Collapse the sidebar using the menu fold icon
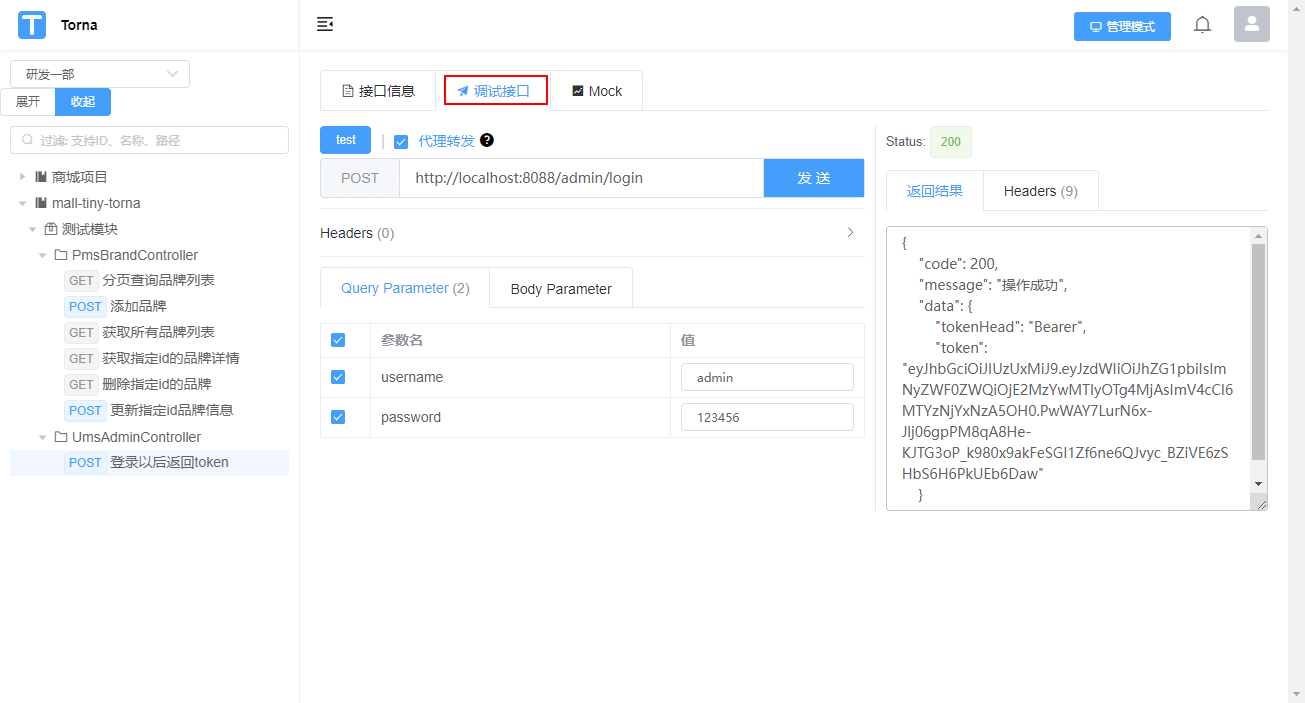The image size is (1305, 703). 325,24
